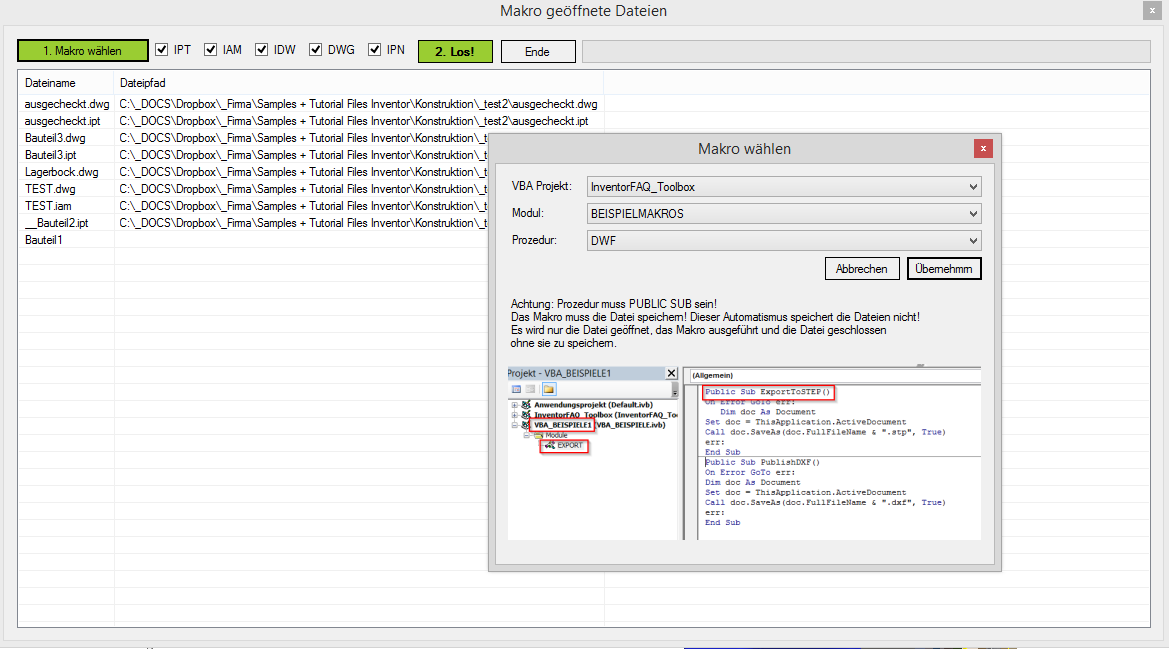Click the empty status field beside Ende
Screen dimensions: 1169x649
pos(866,51)
